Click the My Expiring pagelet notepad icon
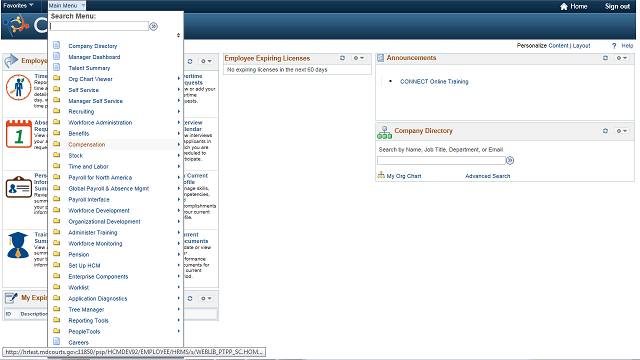640x360 pixels. tap(11, 298)
